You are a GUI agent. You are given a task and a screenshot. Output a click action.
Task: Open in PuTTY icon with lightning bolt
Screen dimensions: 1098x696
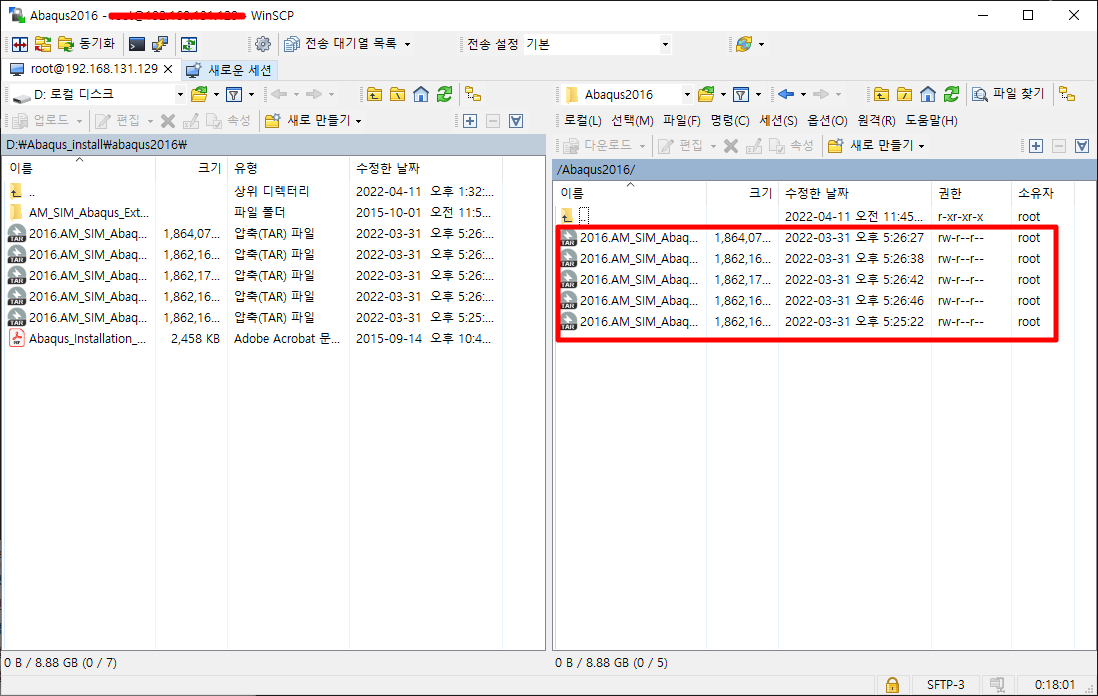[160, 44]
